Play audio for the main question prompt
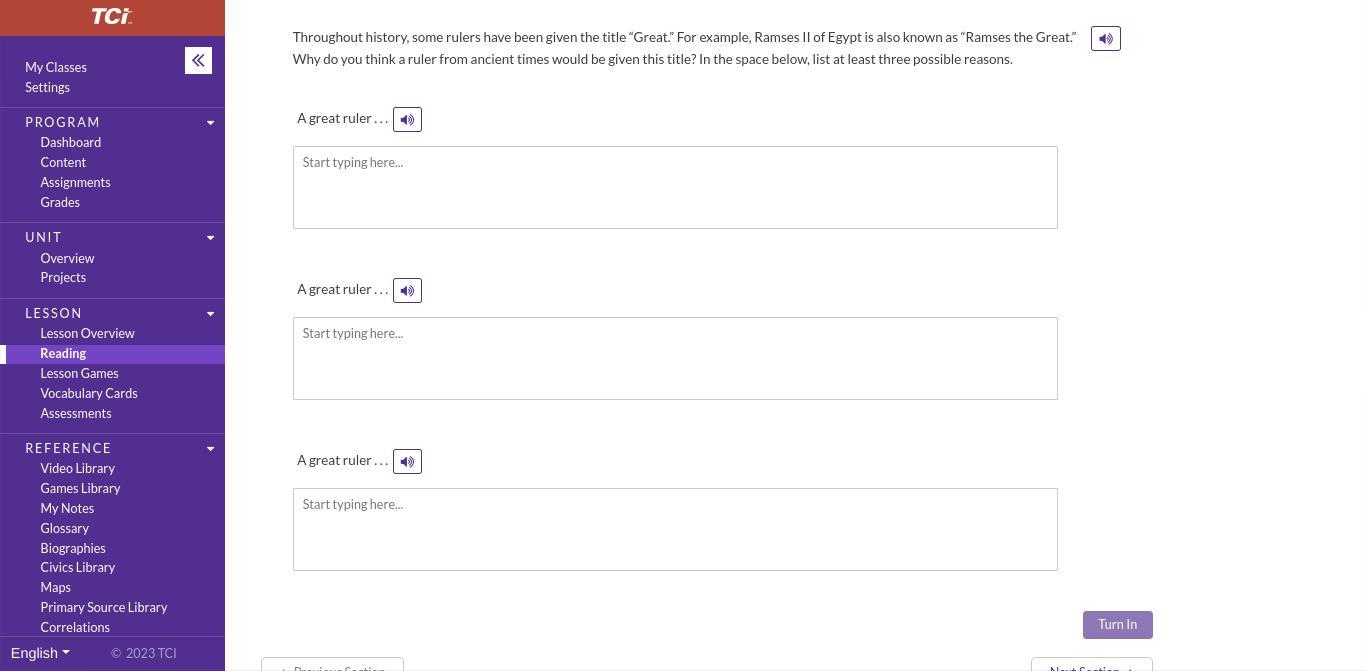Image resolution: width=1366 pixels, height=671 pixels. coord(1105,39)
